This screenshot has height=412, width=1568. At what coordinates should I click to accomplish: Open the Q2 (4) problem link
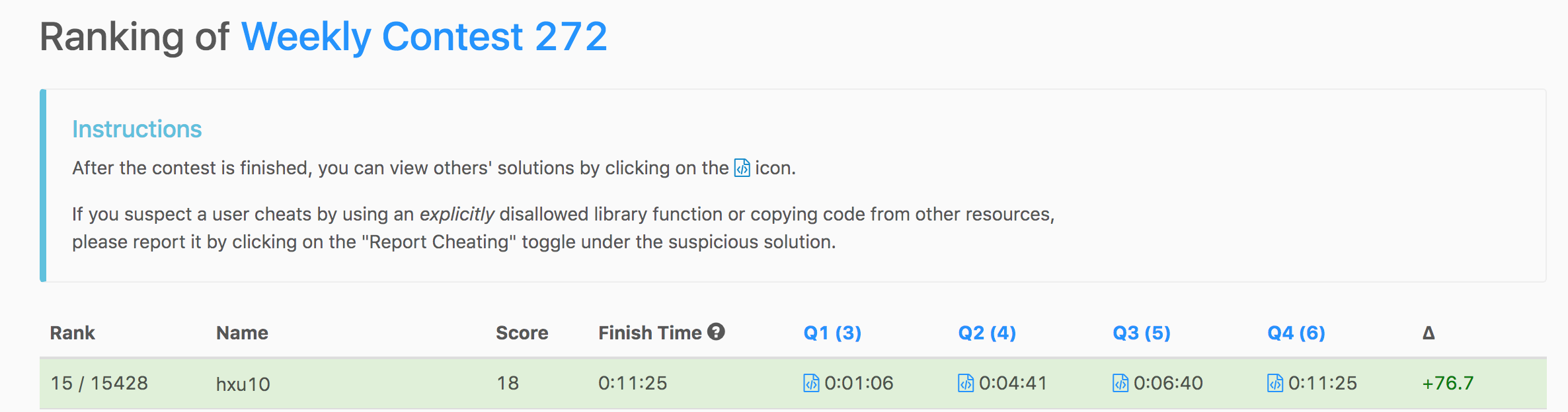pyautogui.click(x=987, y=333)
